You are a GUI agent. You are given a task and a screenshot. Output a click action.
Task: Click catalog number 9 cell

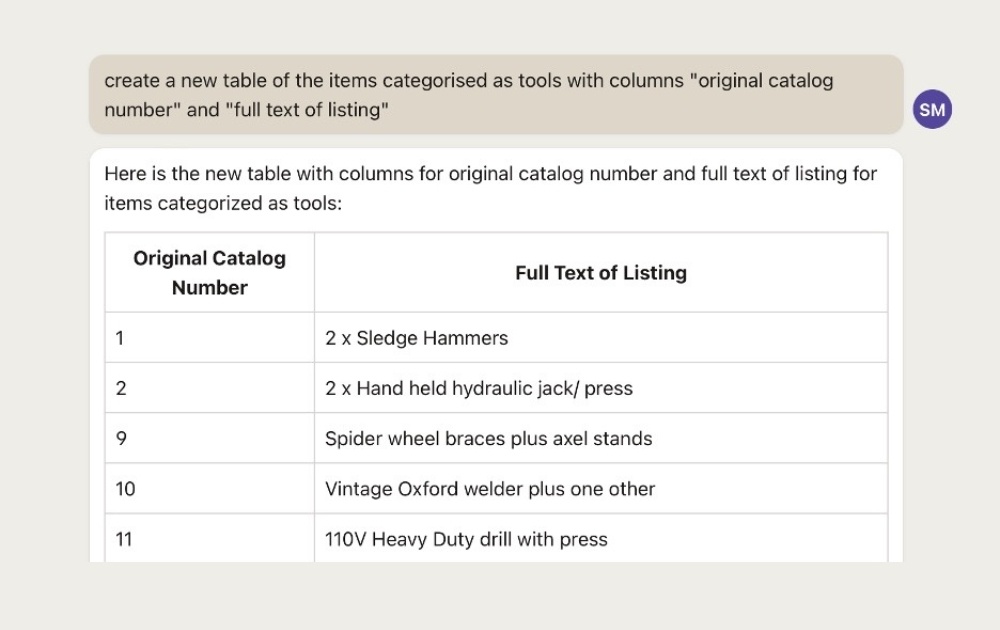(x=210, y=439)
